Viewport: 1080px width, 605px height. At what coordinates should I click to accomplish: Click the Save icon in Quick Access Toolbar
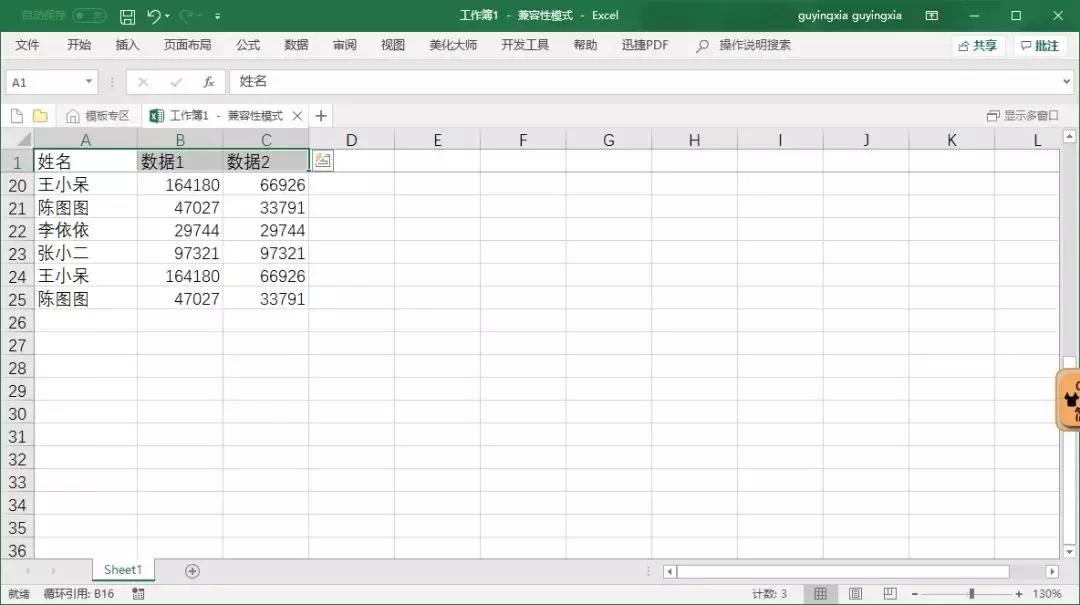[x=128, y=15]
